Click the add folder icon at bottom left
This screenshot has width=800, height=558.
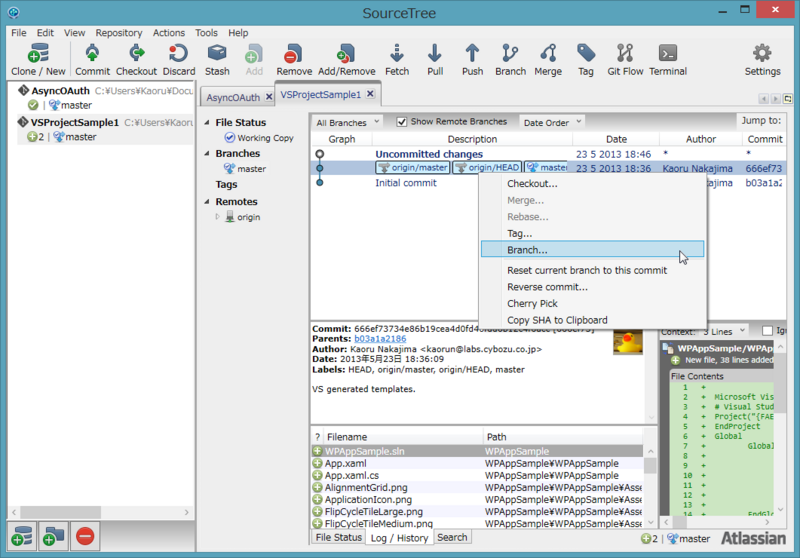tap(54, 537)
